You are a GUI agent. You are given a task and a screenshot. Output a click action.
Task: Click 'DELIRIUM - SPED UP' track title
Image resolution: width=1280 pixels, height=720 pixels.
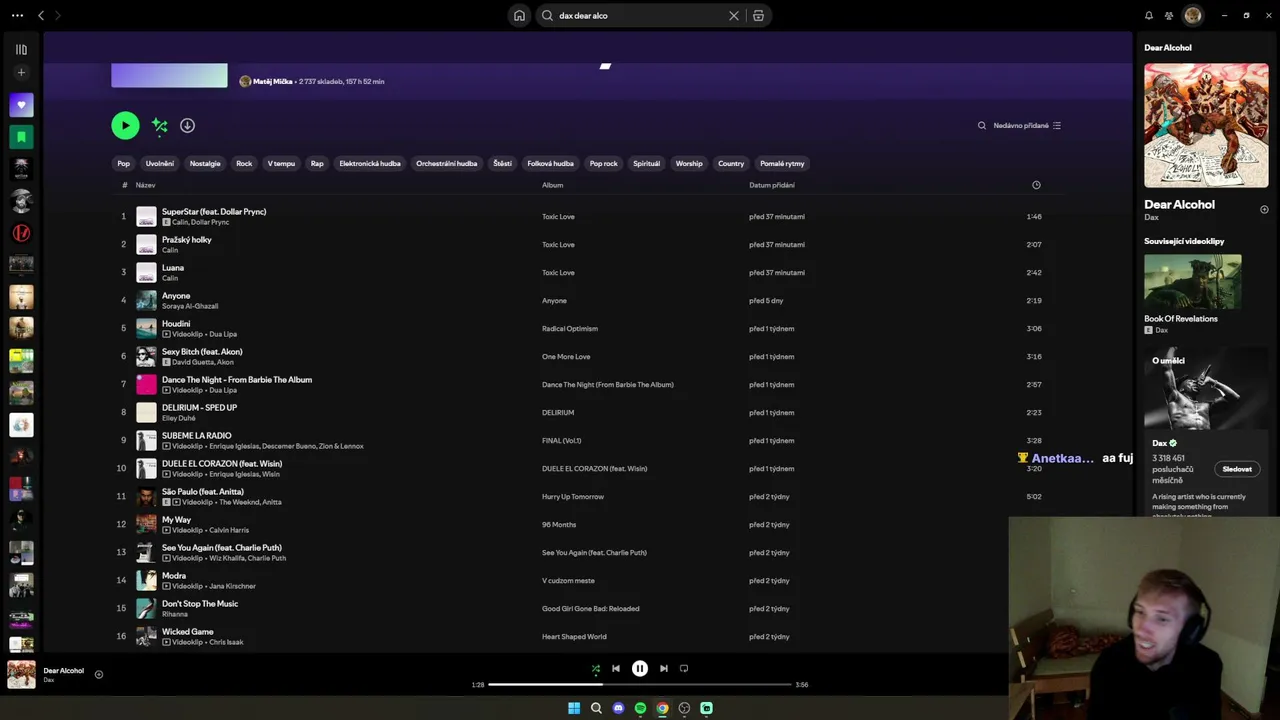(200, 408)
